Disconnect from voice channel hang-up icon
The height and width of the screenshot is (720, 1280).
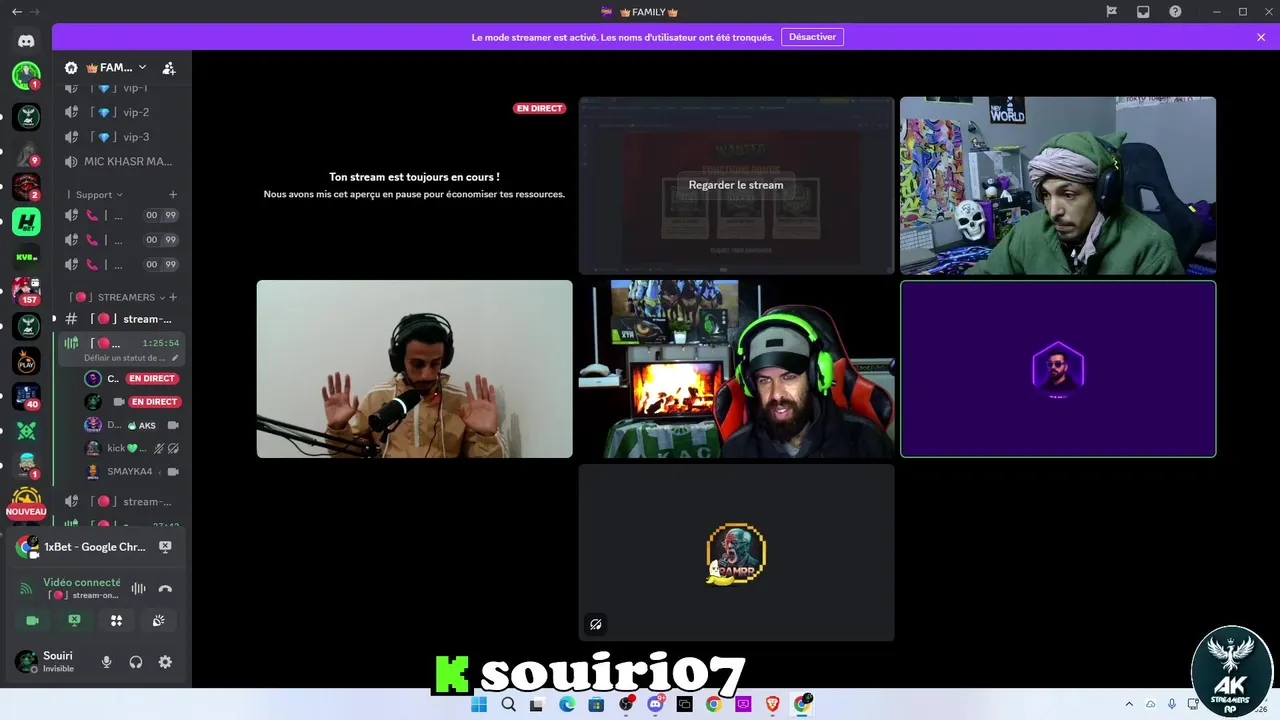165,589
